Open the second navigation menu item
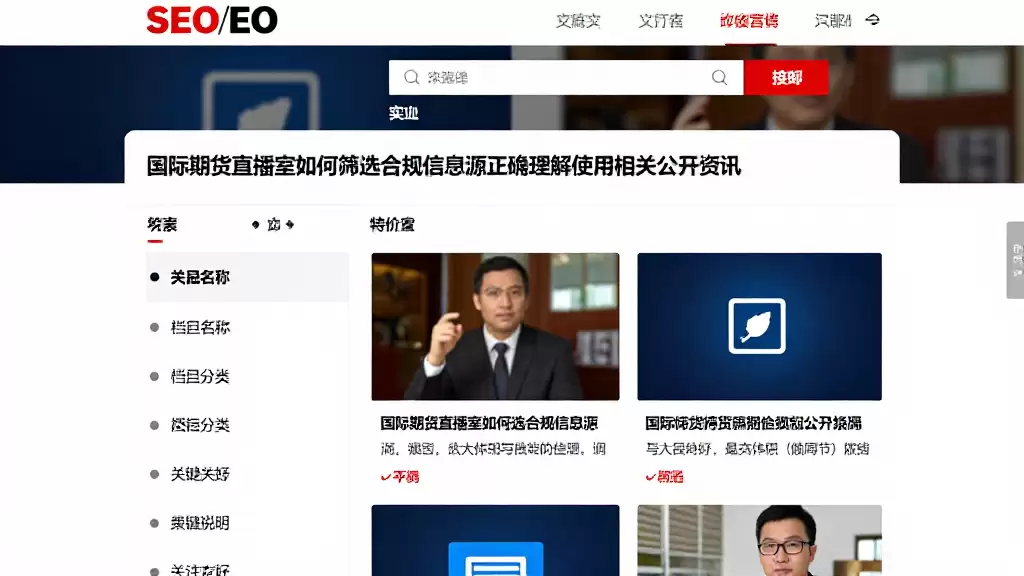The width and height of the screenshot is (1024, 576). click(660, 21)
